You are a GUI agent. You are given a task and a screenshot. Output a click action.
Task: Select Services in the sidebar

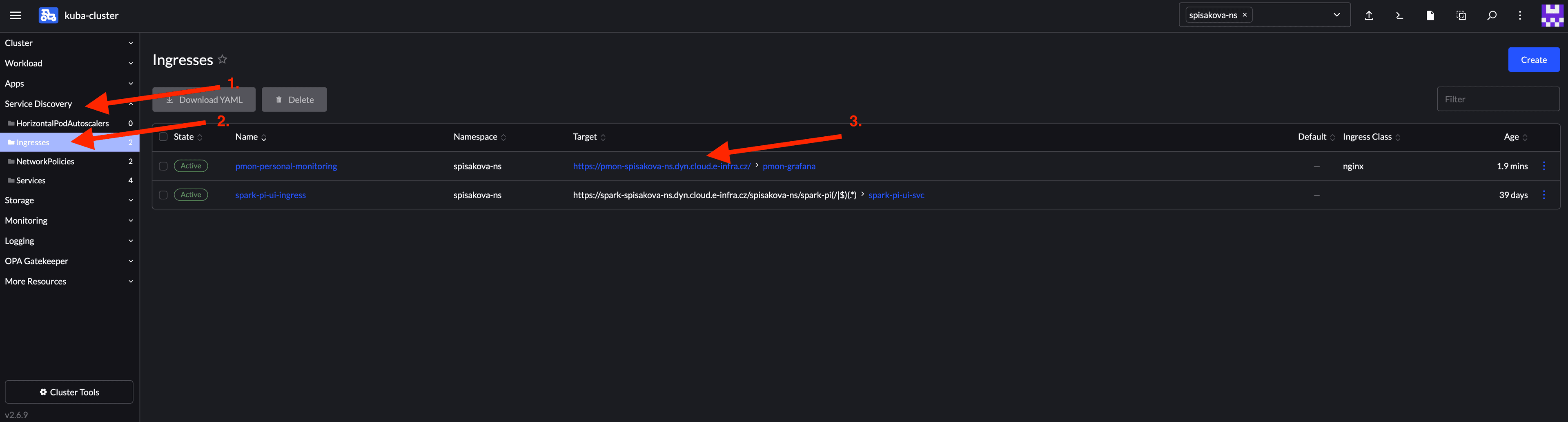coord(31,181)
